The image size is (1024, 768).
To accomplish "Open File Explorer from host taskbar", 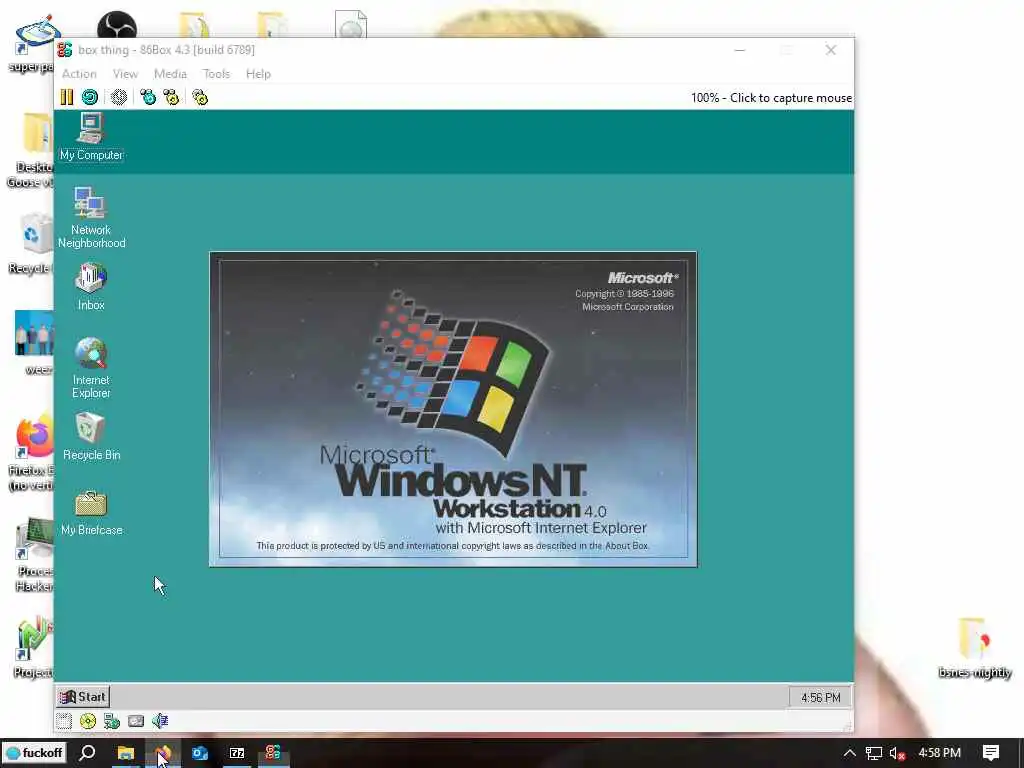I will coord(125,753).
